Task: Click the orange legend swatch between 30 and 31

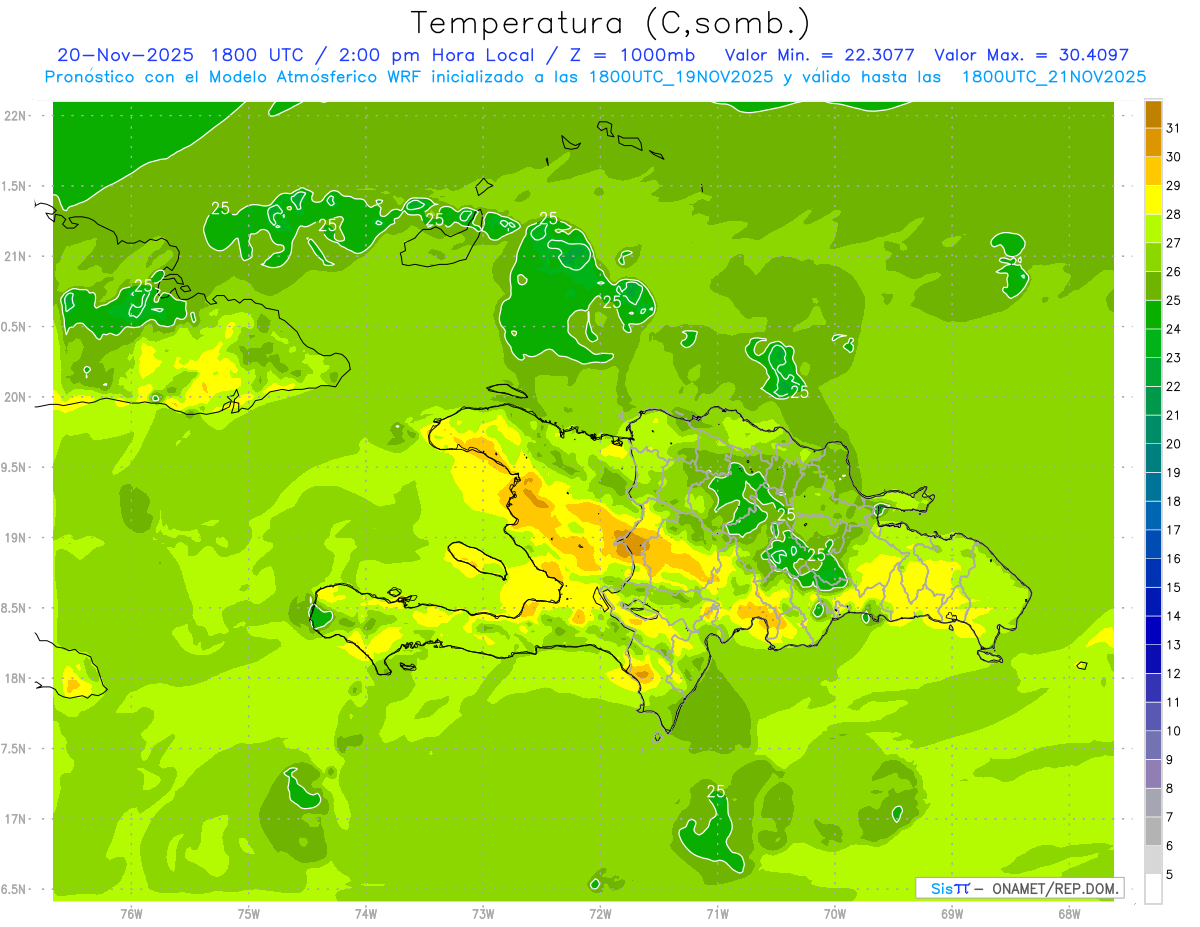Action: coord(1153,143)
